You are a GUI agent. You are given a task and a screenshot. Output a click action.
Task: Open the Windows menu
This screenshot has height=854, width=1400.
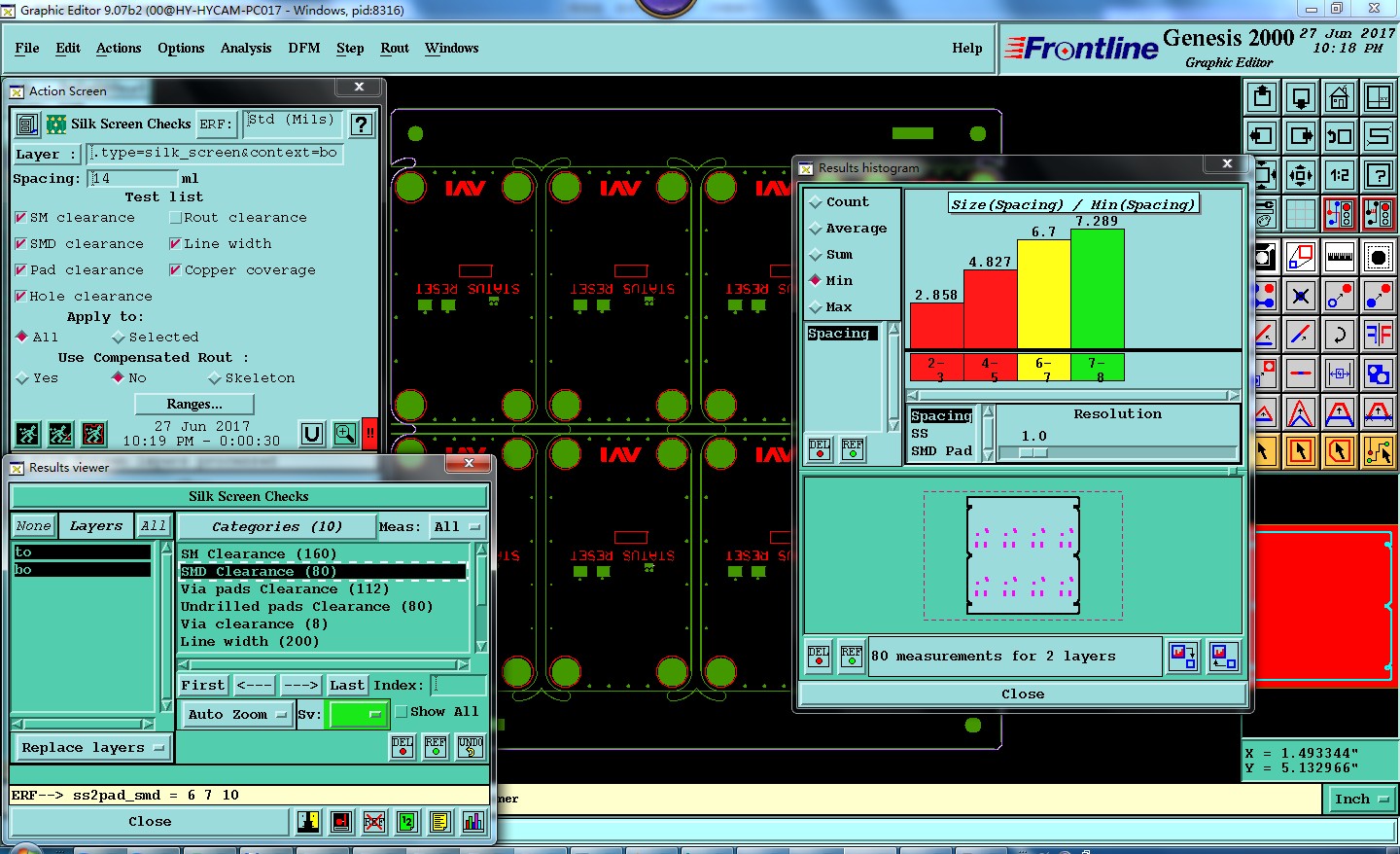pyautogui.click(x=451, y=48)
